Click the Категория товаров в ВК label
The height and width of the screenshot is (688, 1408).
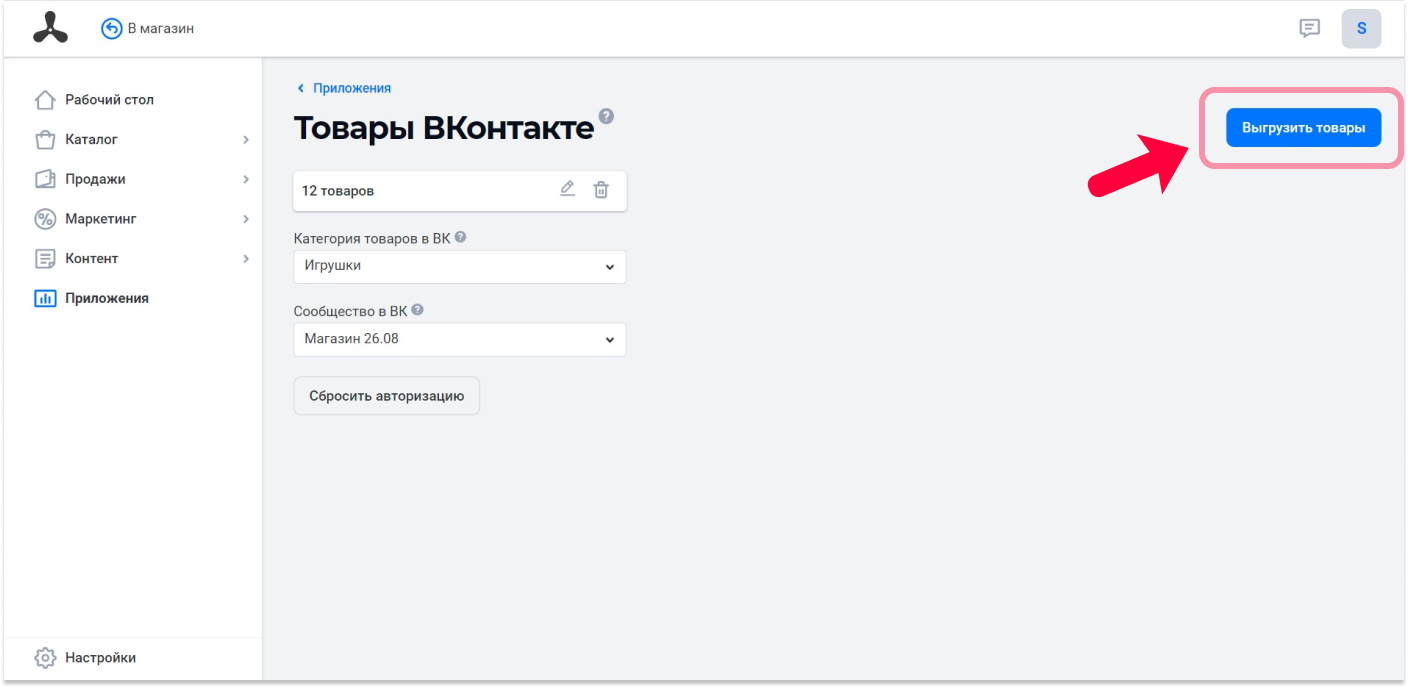(x=372, y=239)
